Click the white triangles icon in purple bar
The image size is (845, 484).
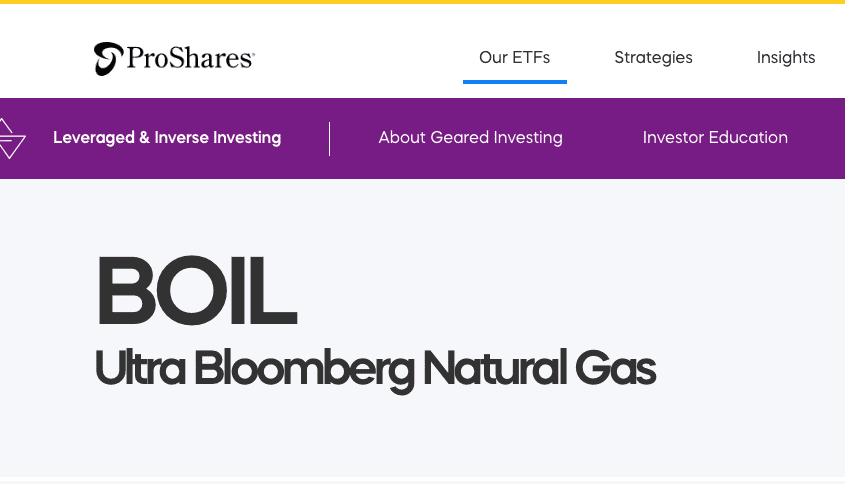tap(10, 138)
